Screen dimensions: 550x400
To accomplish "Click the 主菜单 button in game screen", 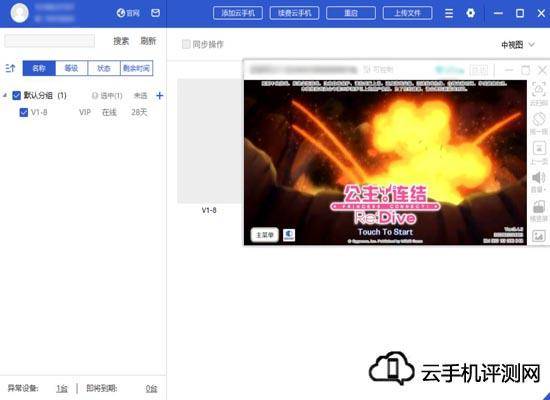I will [x=264, y=235].
